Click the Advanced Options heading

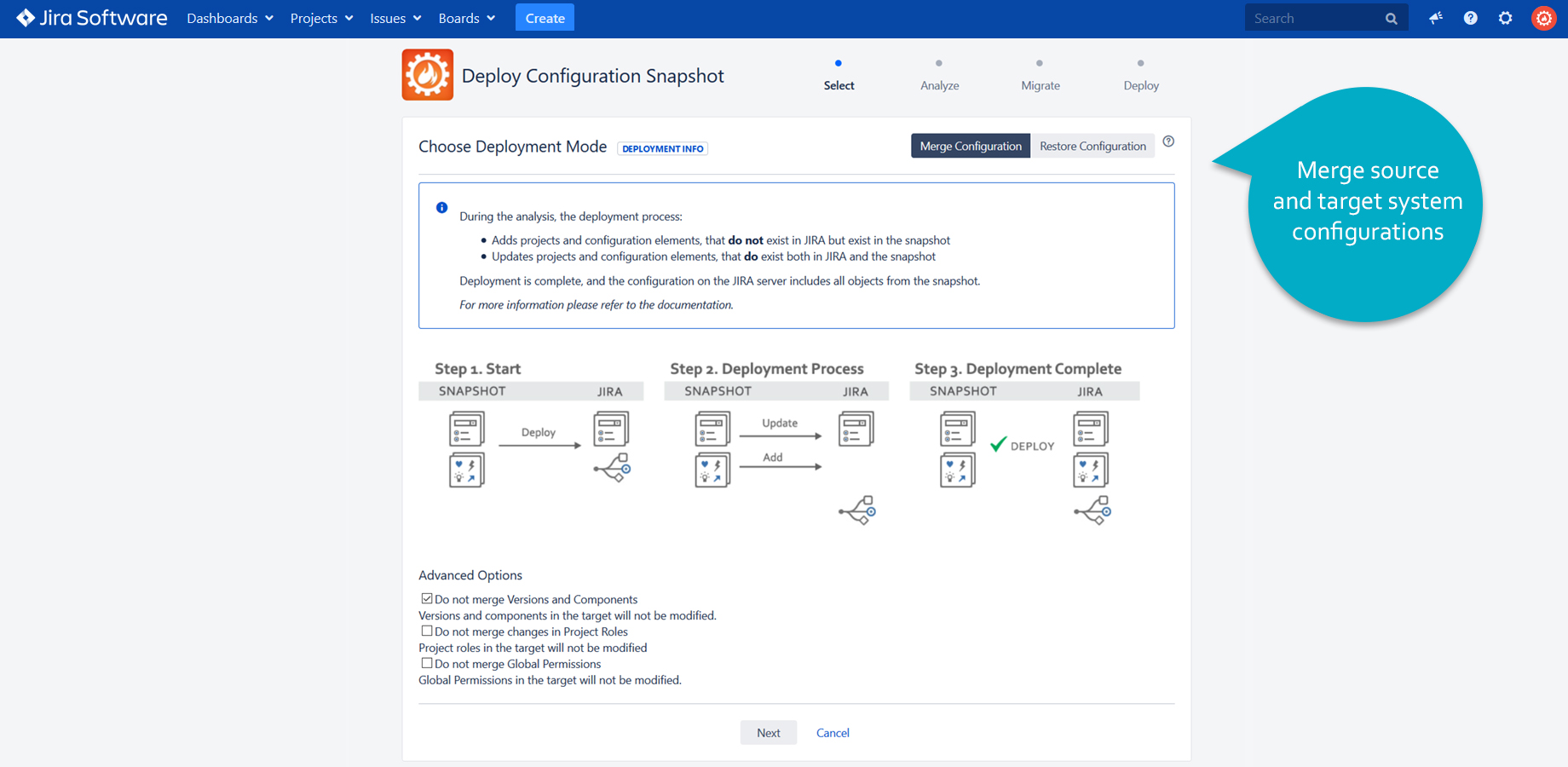(x=470, y=575)
